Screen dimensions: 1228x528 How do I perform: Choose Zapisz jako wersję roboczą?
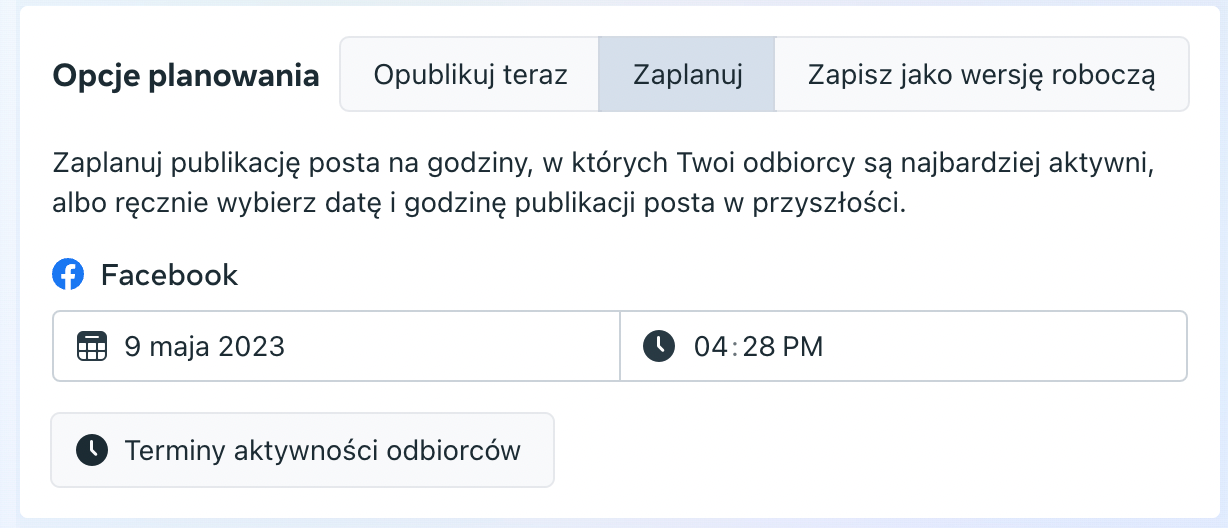(x=981, y=75)
